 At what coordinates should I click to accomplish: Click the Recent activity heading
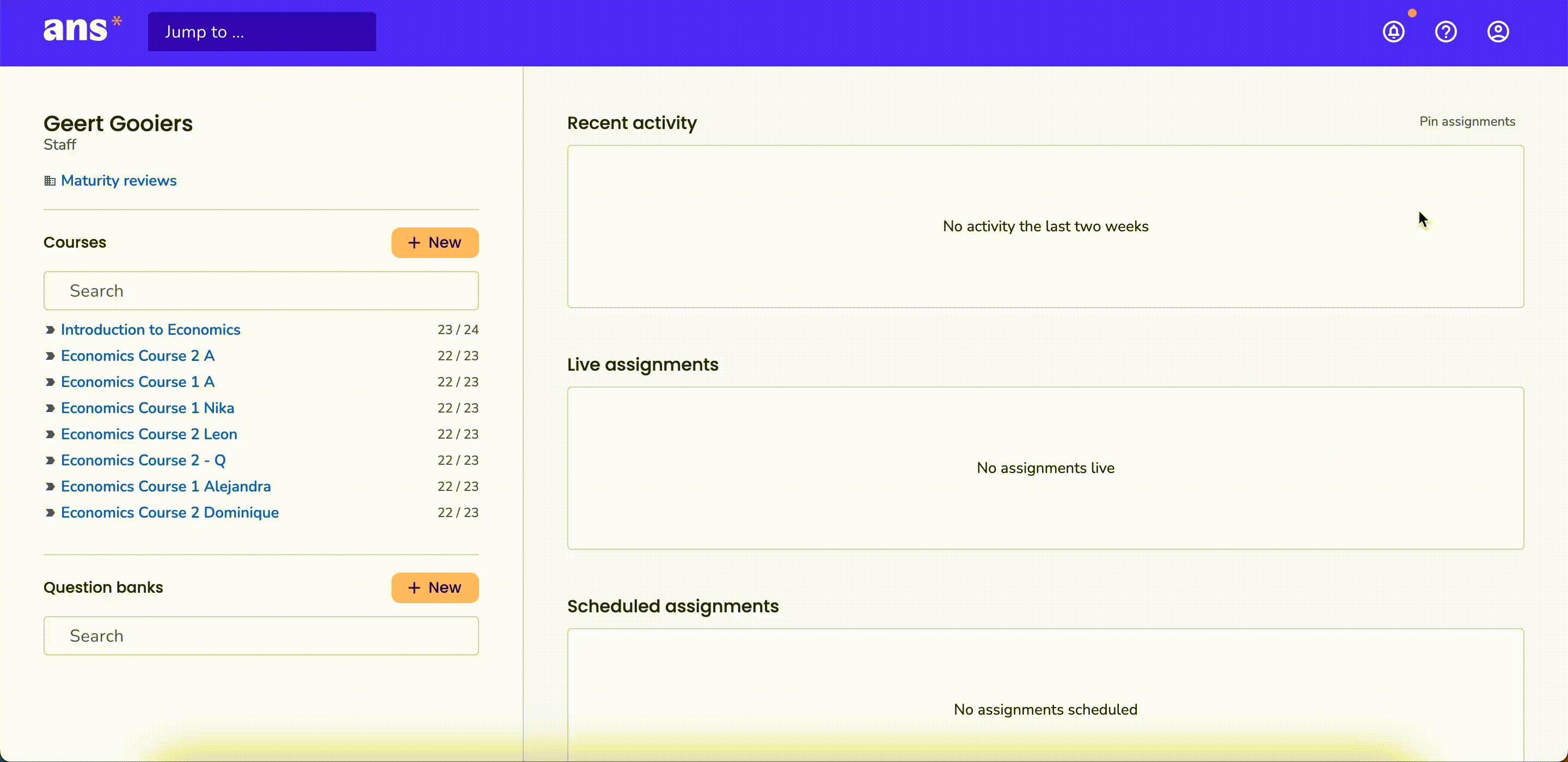pos(632,123)
